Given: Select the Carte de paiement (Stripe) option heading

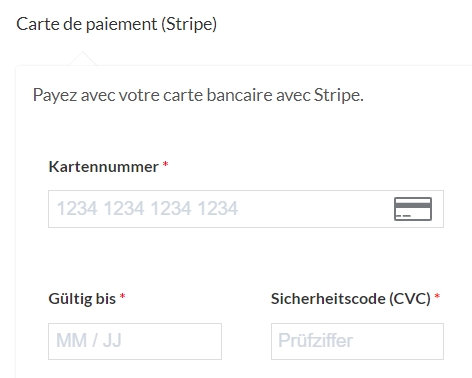Looking at the screenshot, I should (117, 24).
